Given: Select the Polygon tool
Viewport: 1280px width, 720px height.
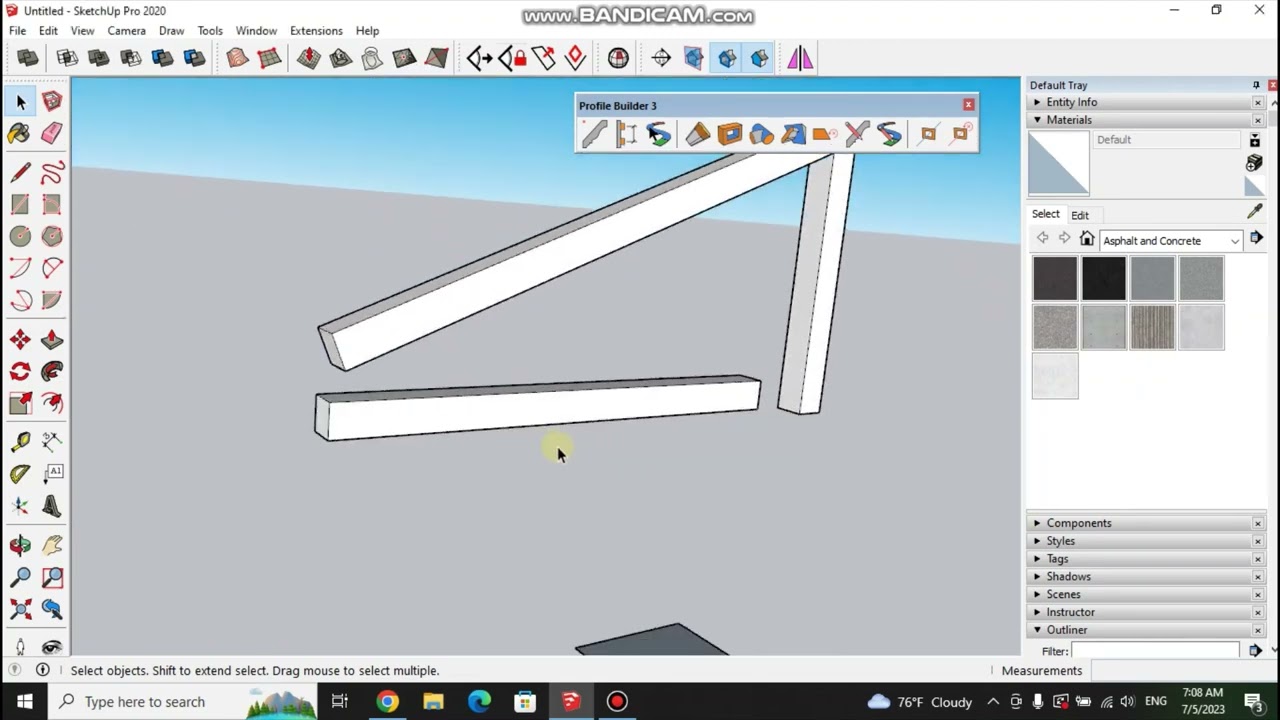Looking at the screenshot, I should (x=52, y=236).
